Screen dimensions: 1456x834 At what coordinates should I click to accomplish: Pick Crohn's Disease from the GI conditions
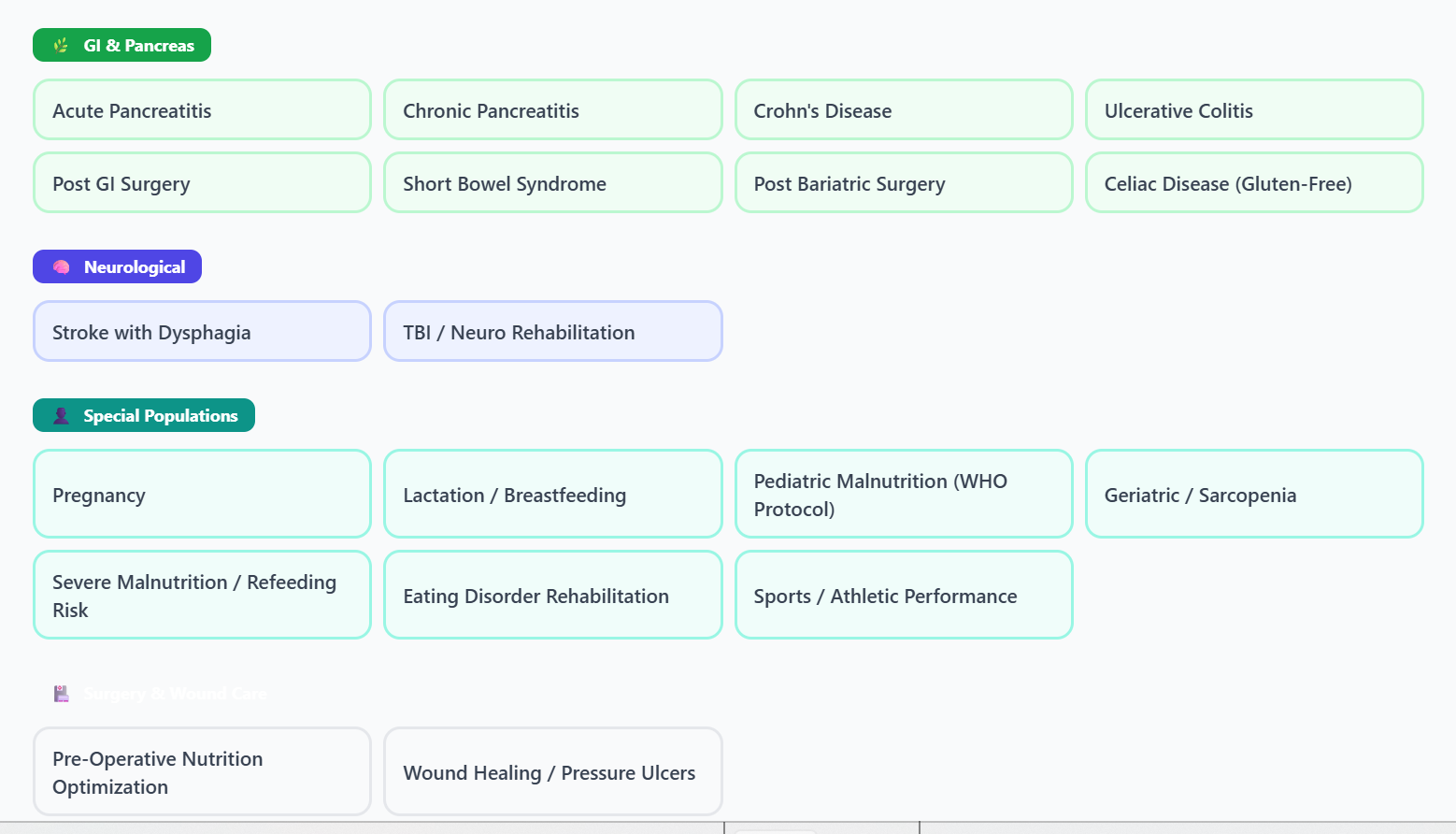point(903,110)
